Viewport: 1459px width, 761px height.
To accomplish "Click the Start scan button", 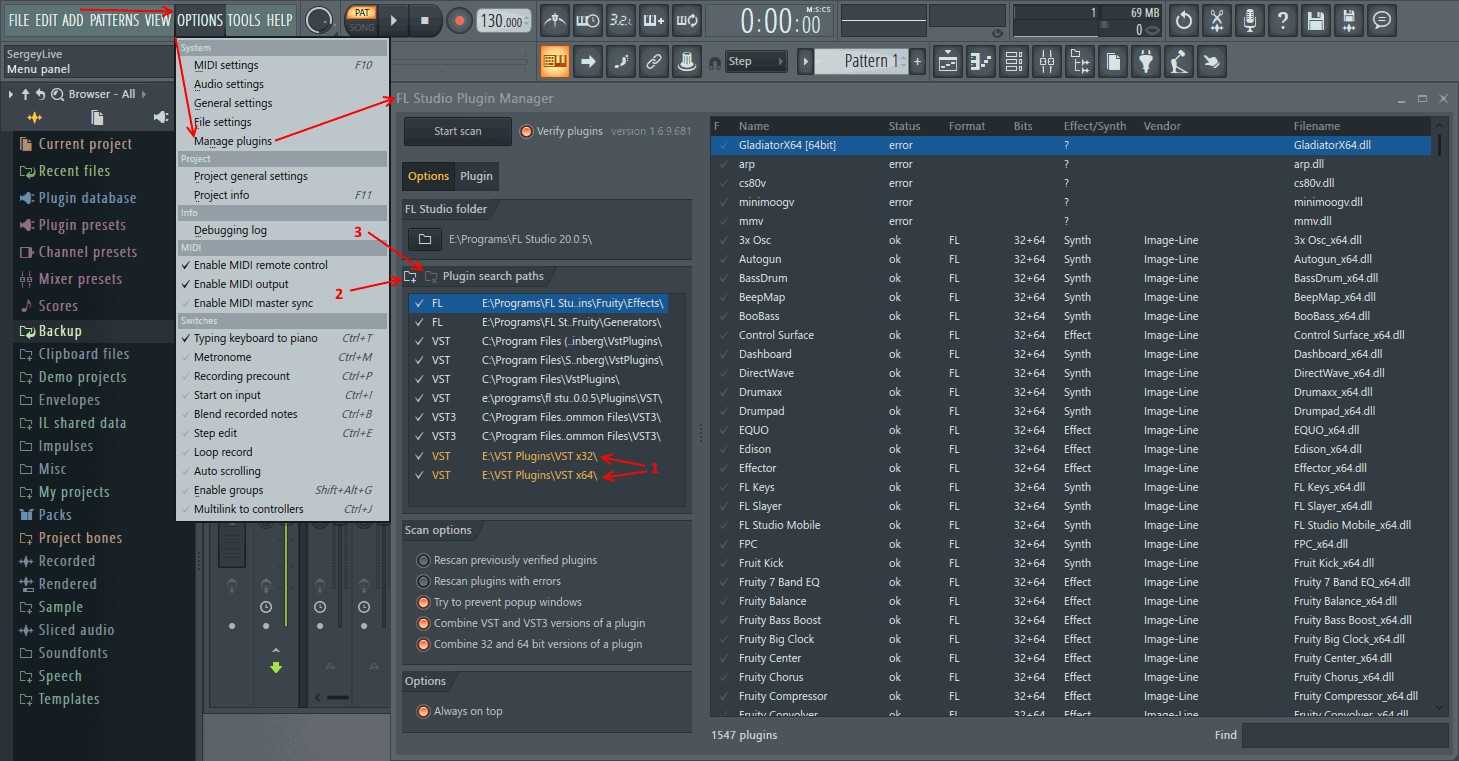I will 457,131.
